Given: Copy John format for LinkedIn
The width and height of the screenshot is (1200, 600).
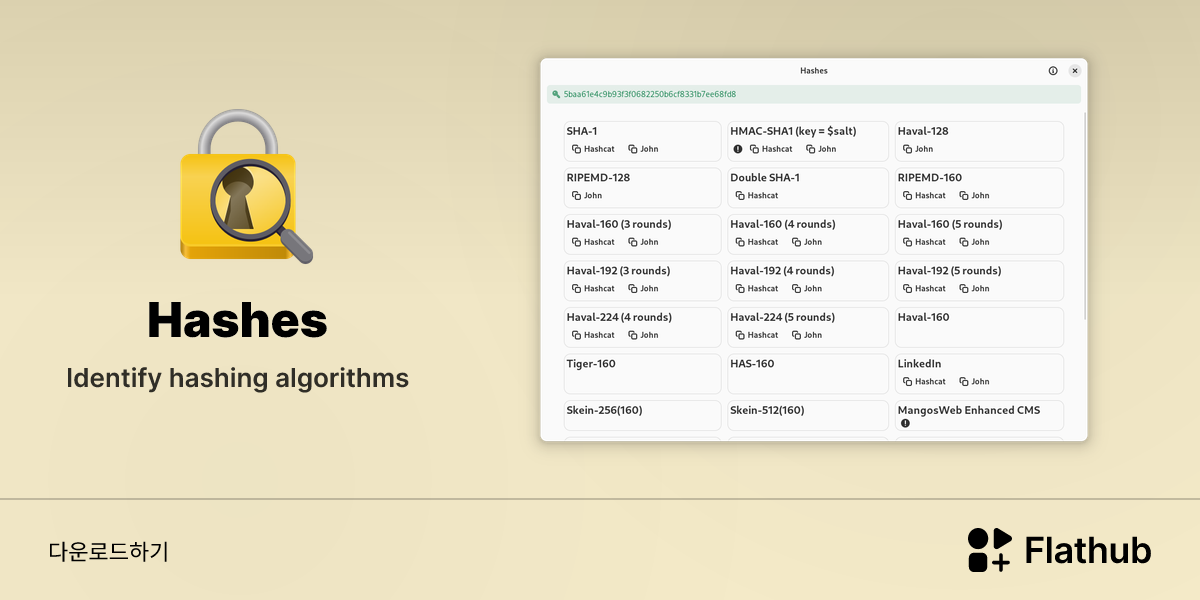Looking at the screenshot, I should 974,382.
